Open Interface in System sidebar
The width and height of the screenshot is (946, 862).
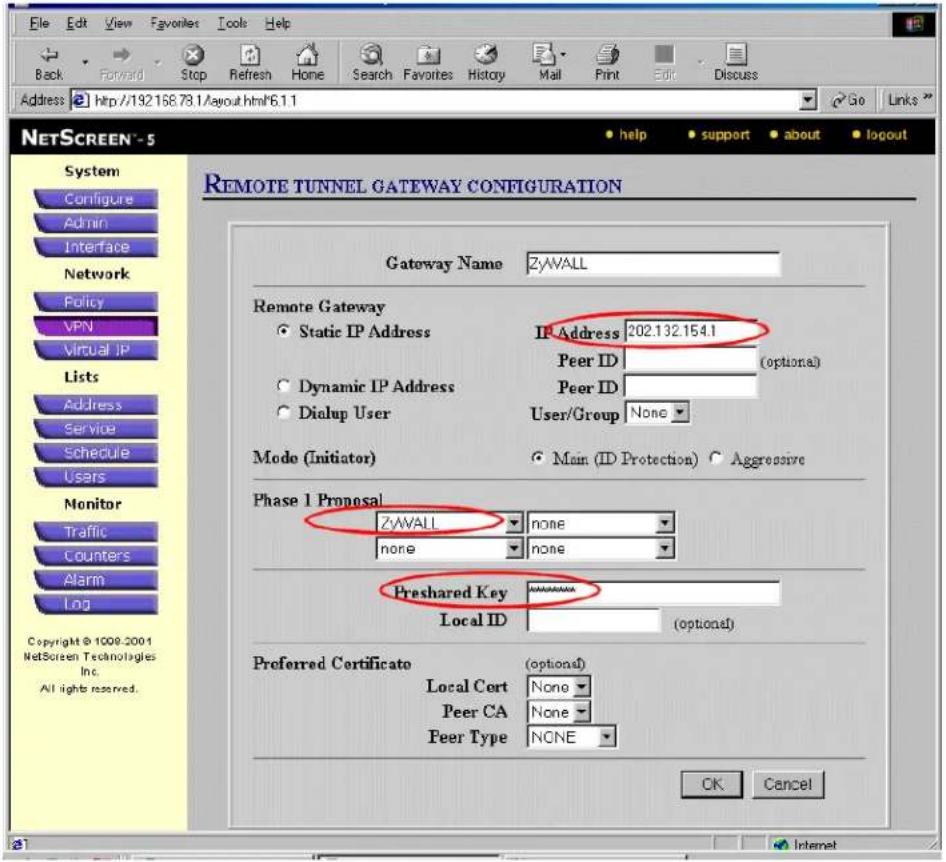[97, 247]
